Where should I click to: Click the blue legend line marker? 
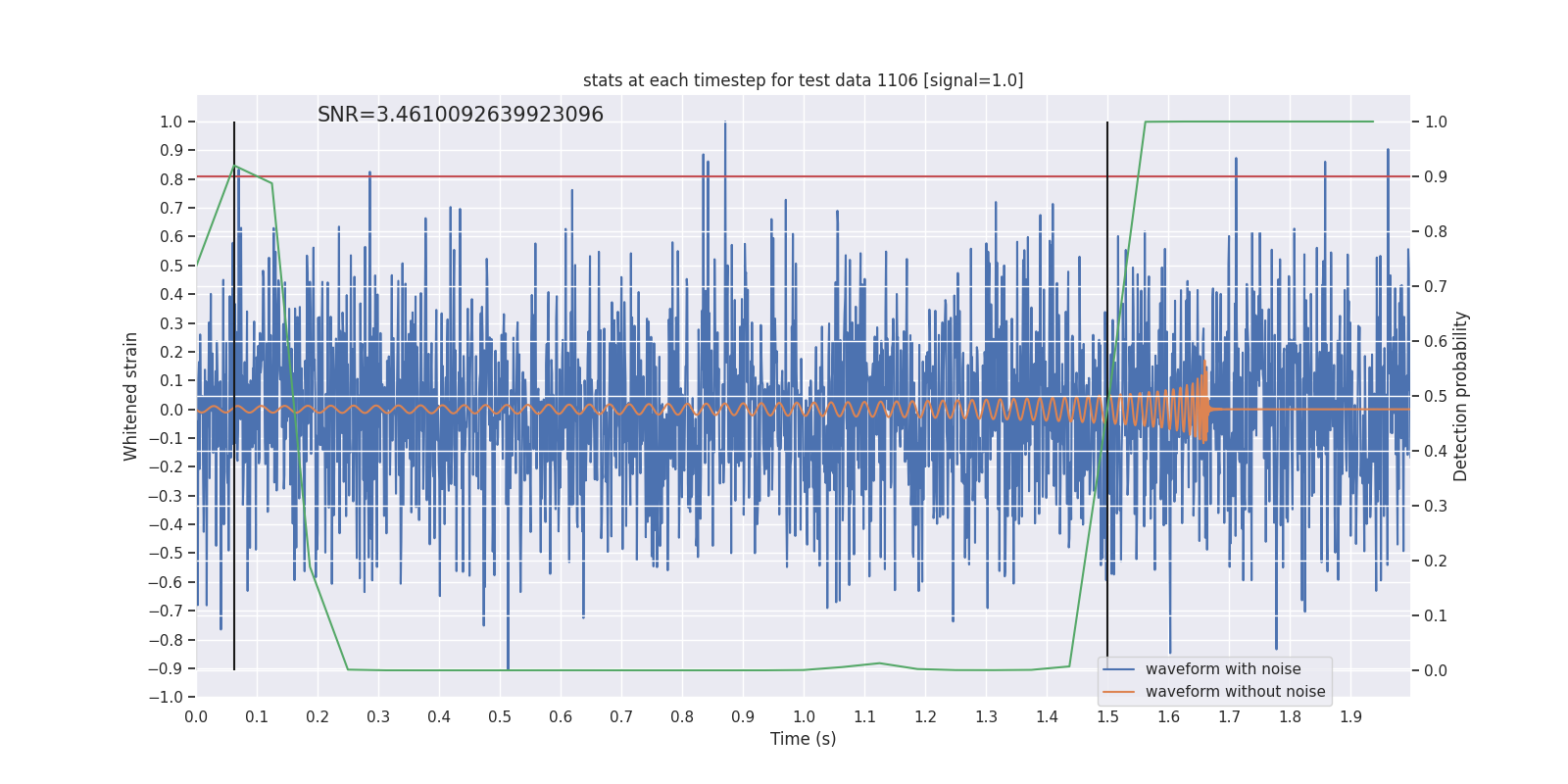click(1119, 669)
